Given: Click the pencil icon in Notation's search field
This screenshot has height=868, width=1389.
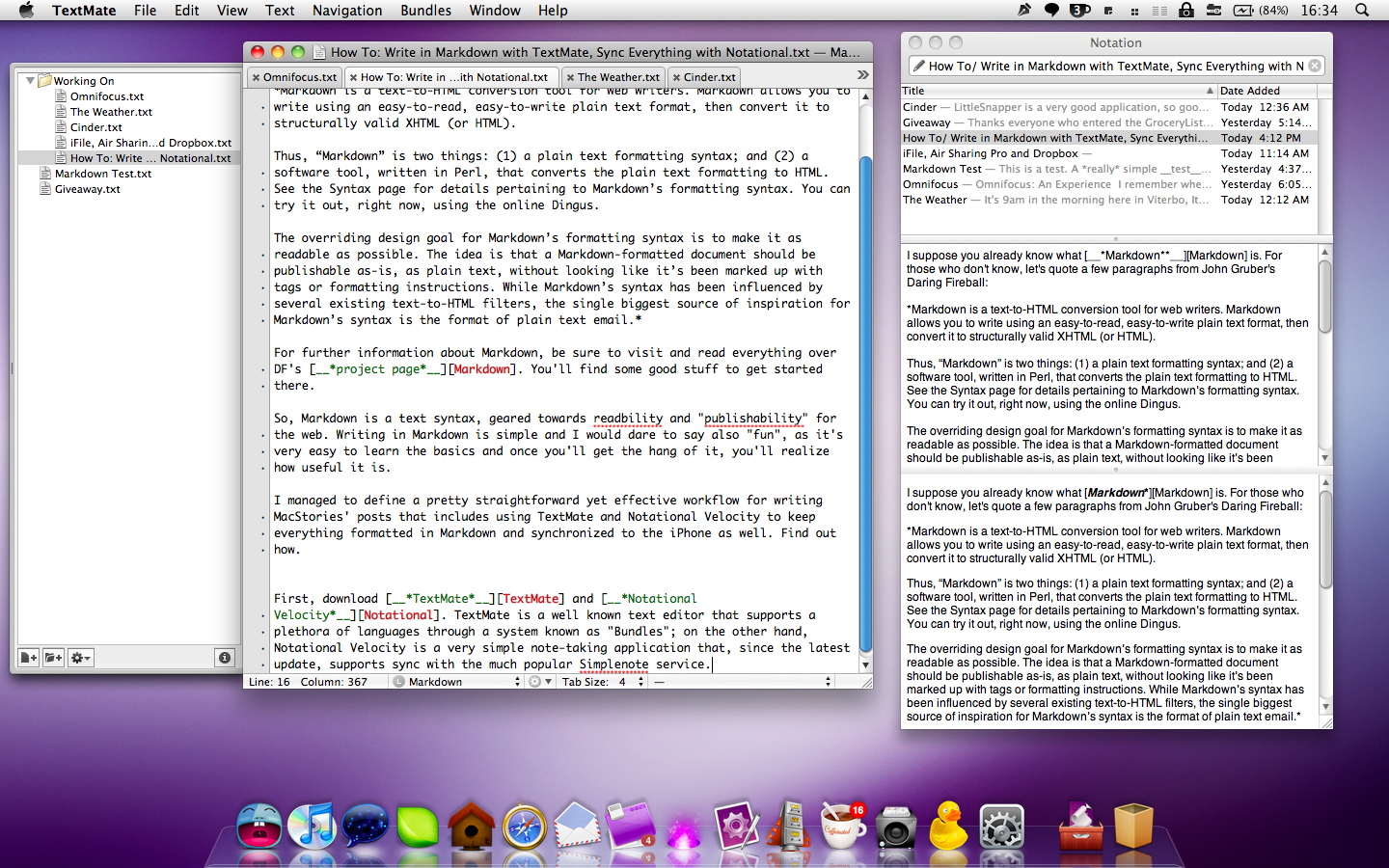Looking at the screenshot, I should point(918,66).
